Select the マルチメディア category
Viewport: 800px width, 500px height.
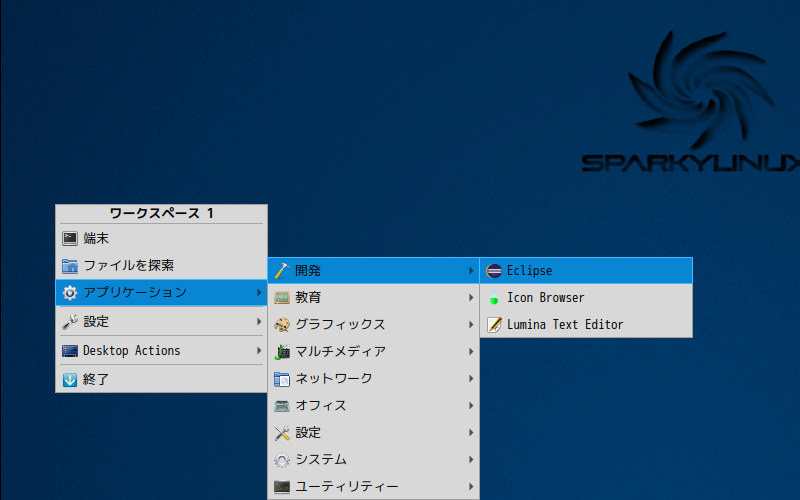click(373, 352)
